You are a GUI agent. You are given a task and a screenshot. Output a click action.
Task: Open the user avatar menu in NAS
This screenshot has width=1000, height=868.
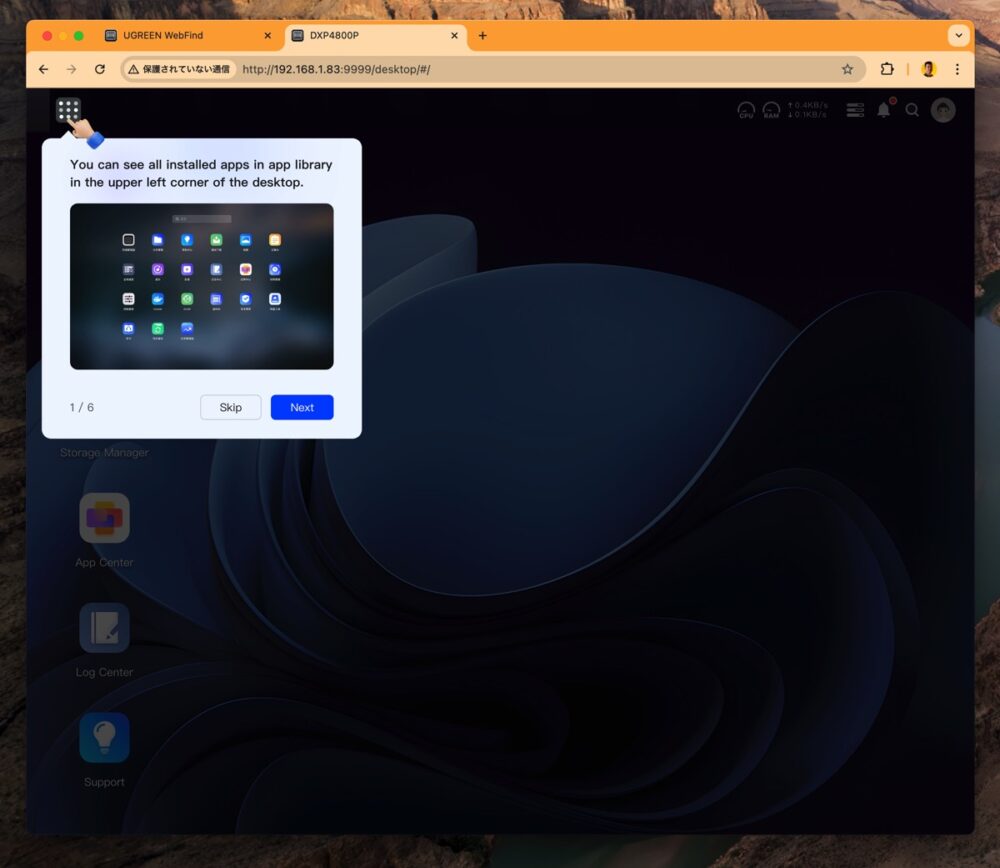[943, 110]
